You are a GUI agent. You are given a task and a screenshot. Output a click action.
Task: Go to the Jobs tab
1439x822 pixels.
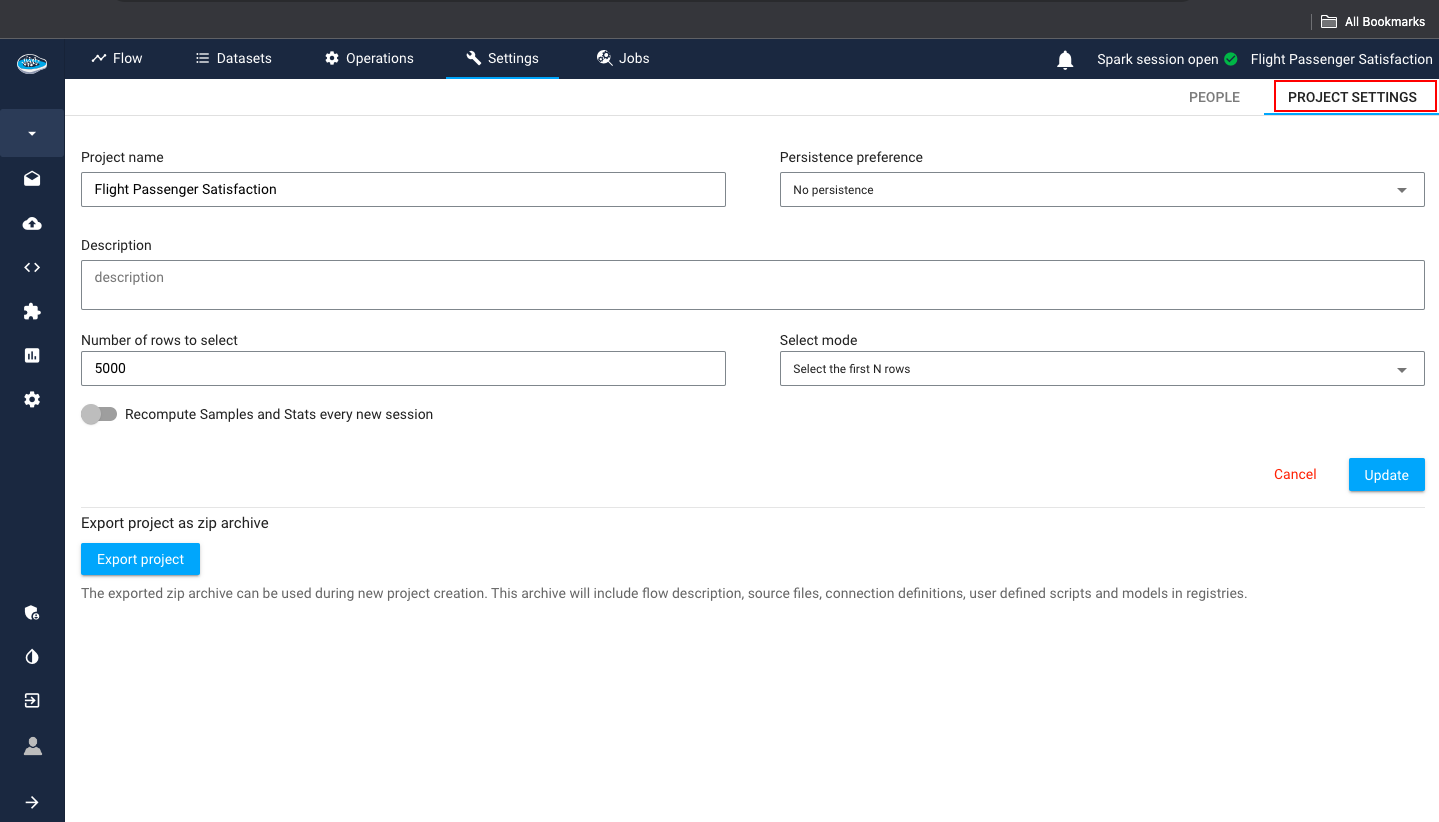point(623,58)
